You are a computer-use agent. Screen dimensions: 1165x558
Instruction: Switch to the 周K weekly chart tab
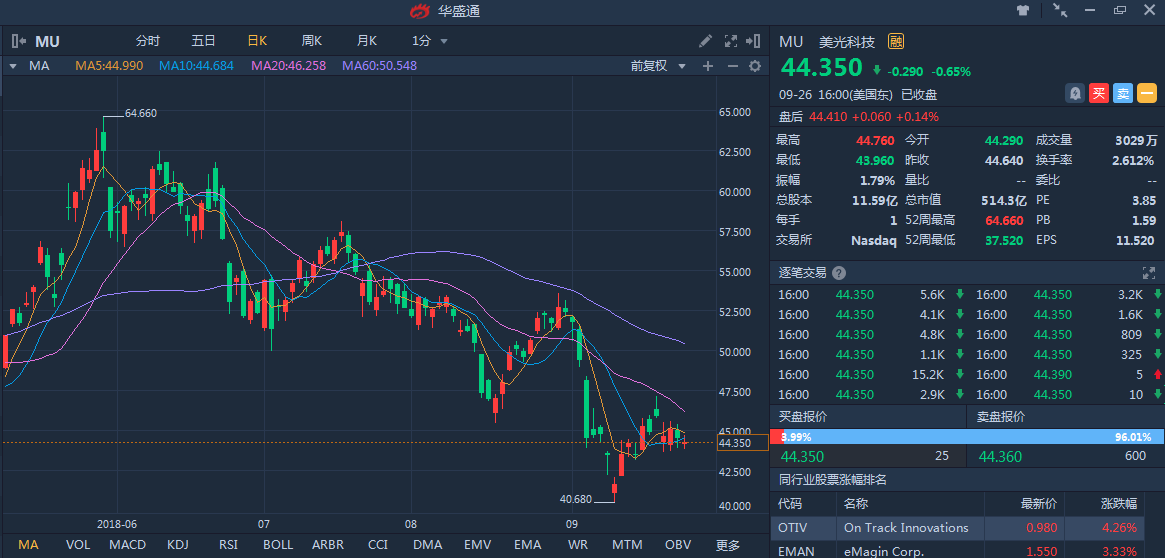pos(311,41)
